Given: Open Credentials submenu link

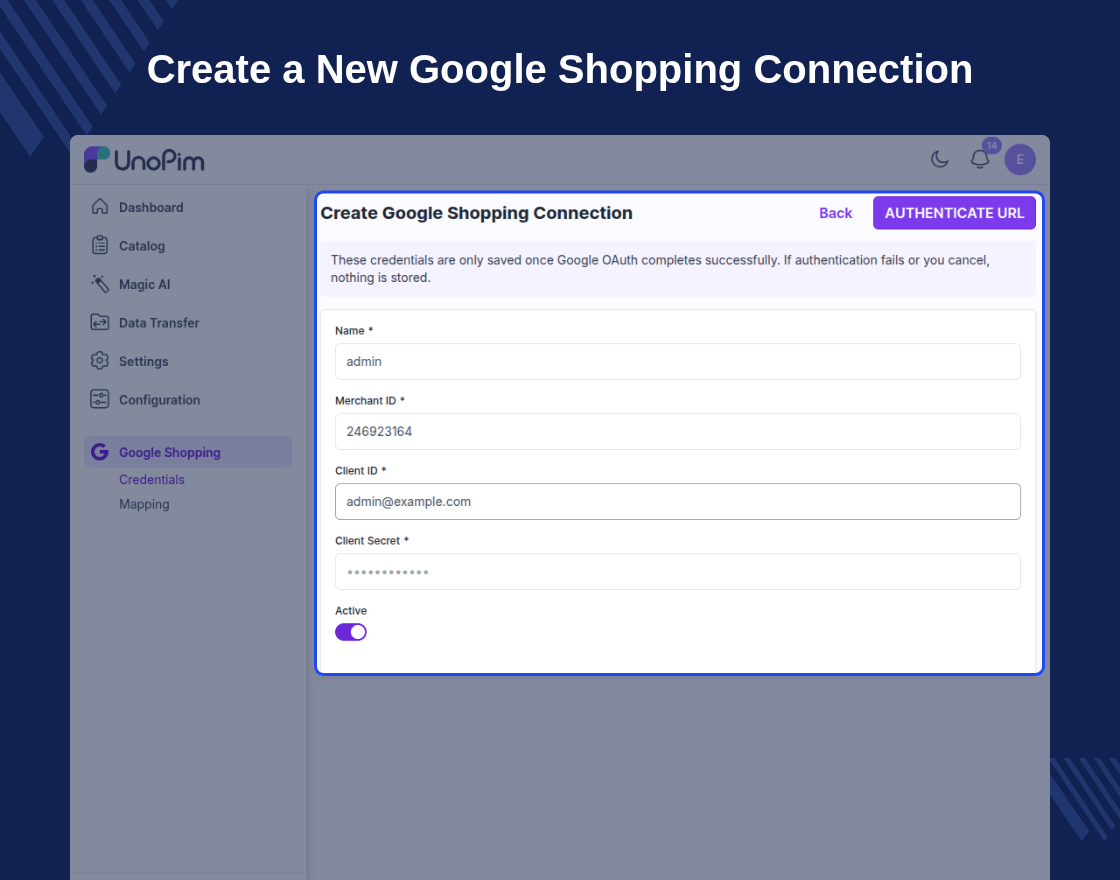Looking at the screenshot, I should coord(151,479).
